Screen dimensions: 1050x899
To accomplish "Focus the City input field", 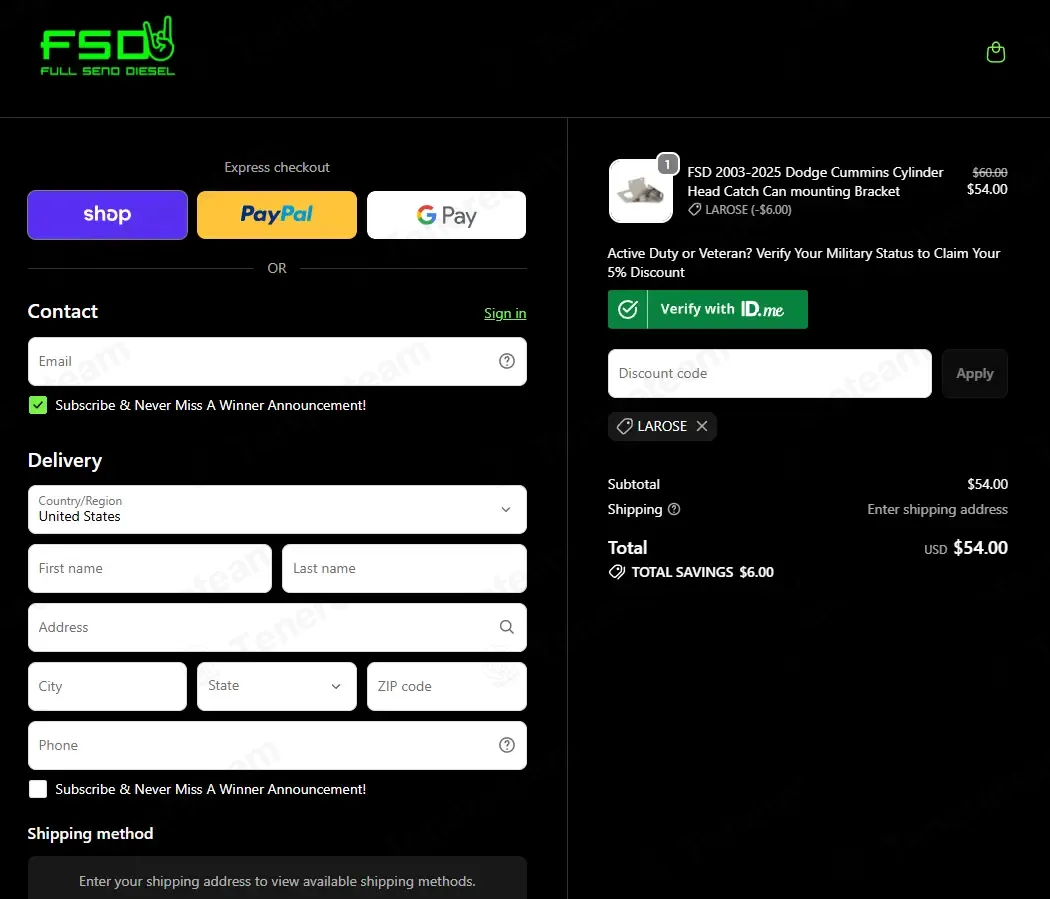I will click(107, 686).
